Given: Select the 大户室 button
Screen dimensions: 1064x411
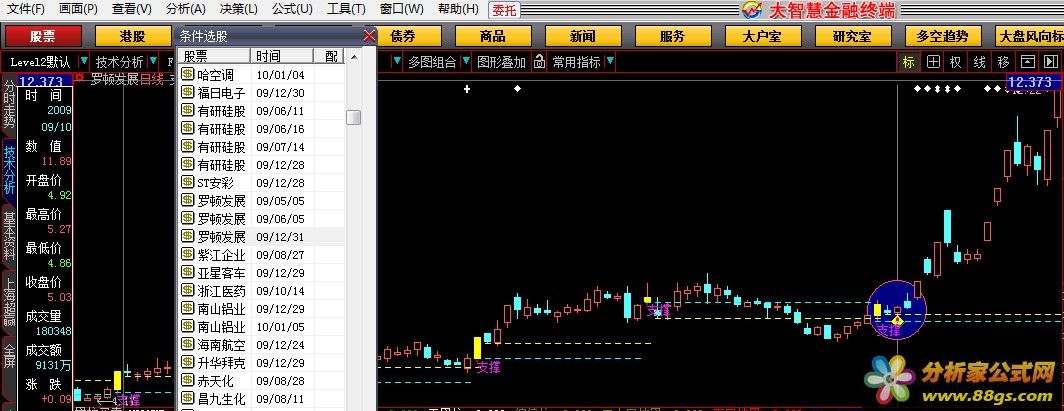Looking at the screenshot, I should [763, 37].
